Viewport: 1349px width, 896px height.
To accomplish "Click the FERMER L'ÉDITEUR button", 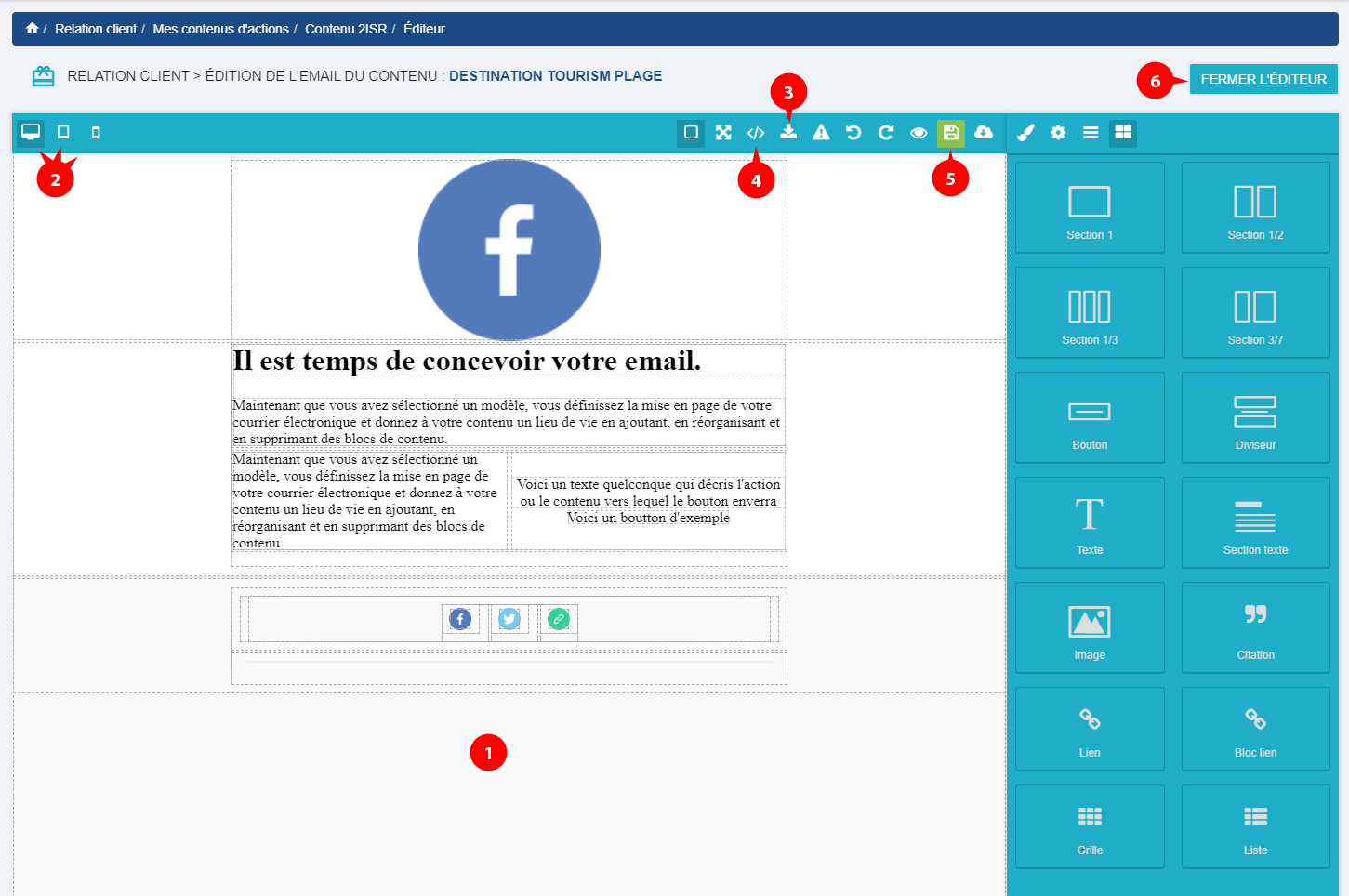I will point(1263,79).
